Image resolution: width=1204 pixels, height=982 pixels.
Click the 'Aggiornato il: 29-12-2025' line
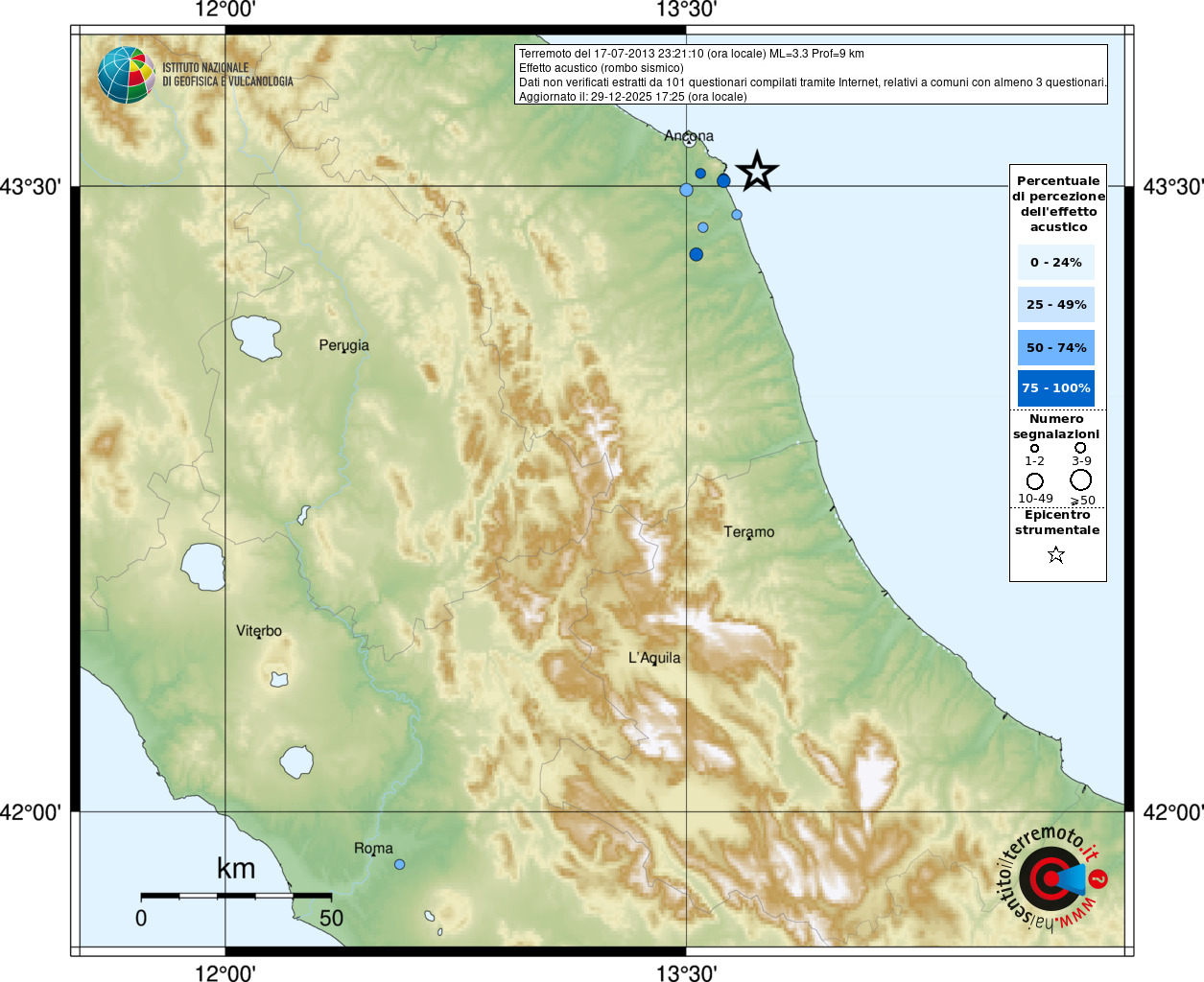(633, 97)
